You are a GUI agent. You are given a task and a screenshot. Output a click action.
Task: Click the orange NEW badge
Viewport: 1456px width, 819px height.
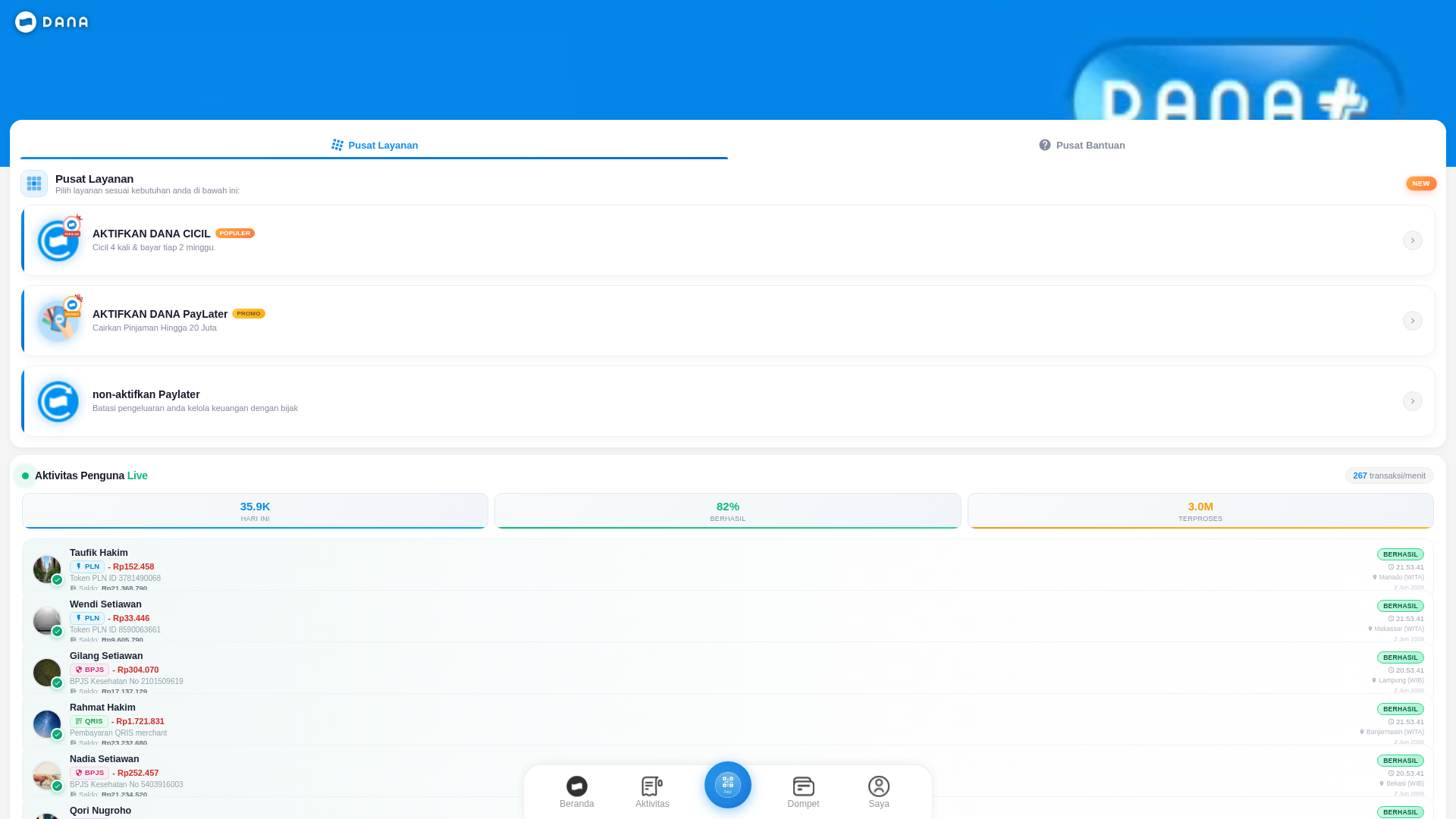click(1421, 184)
